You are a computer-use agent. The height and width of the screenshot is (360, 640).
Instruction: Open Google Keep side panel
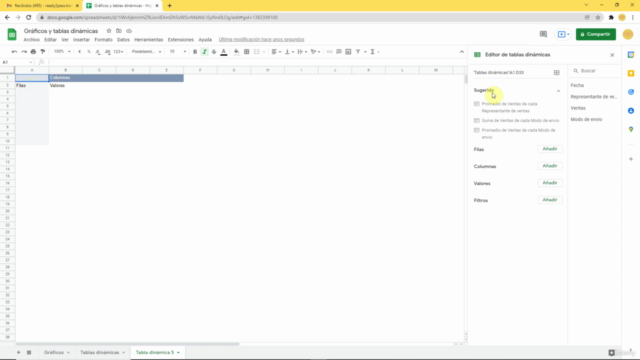[631, 73]
